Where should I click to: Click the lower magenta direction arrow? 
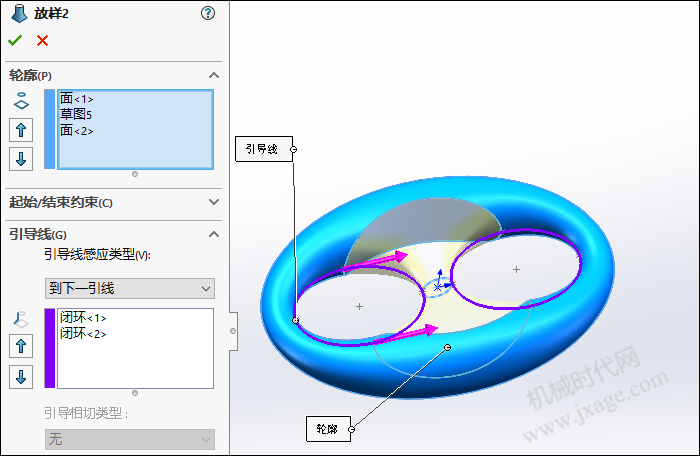[x=405, y=334]
